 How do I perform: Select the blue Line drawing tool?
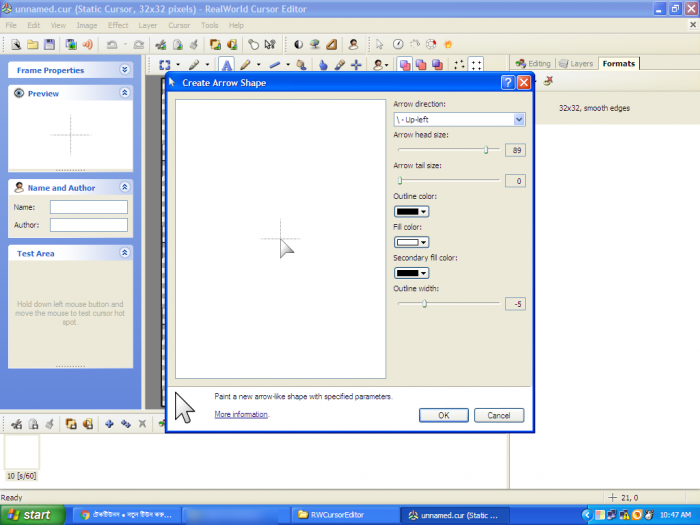coord(275,65)
